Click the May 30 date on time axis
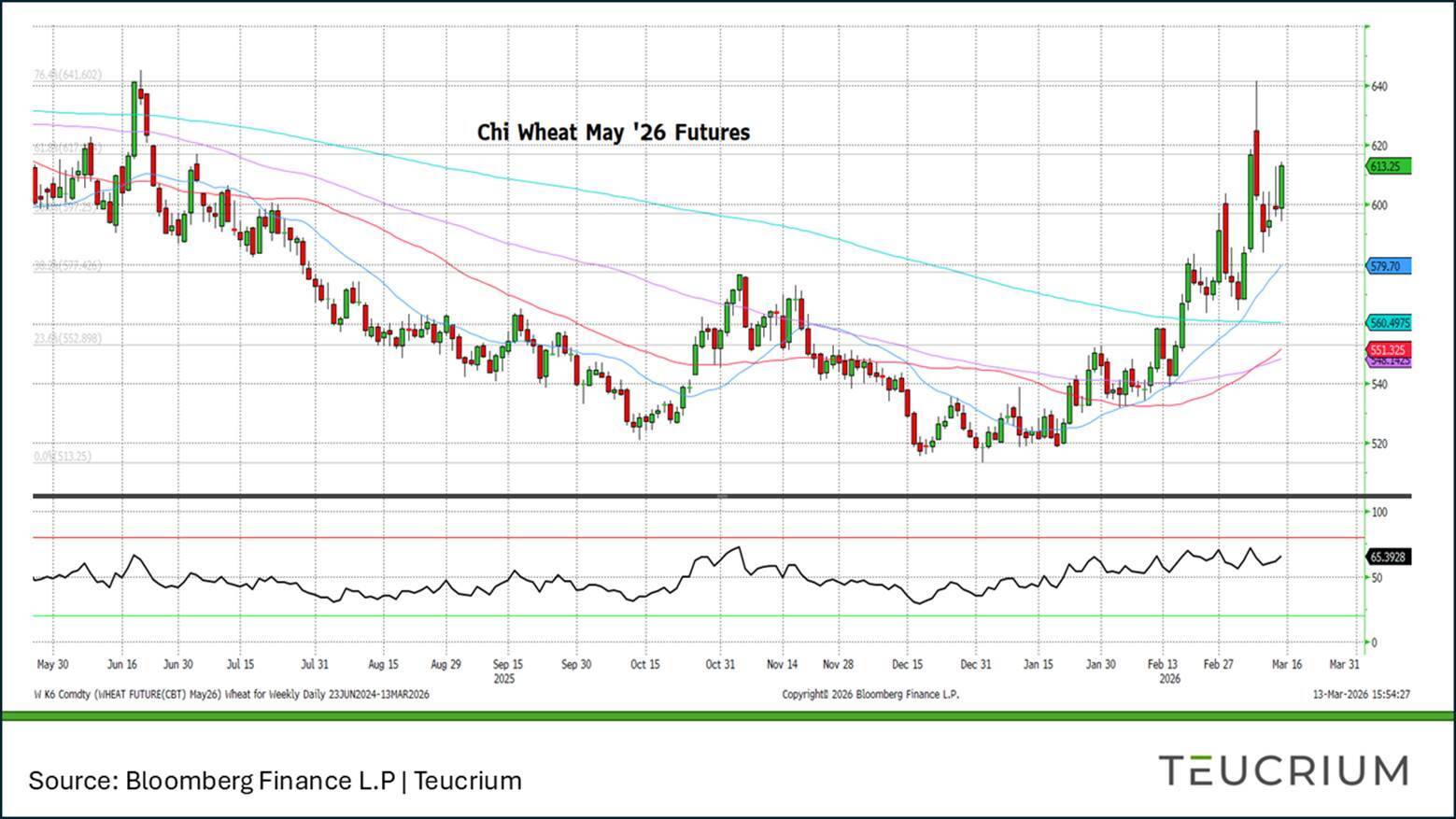 pos(52,665)
